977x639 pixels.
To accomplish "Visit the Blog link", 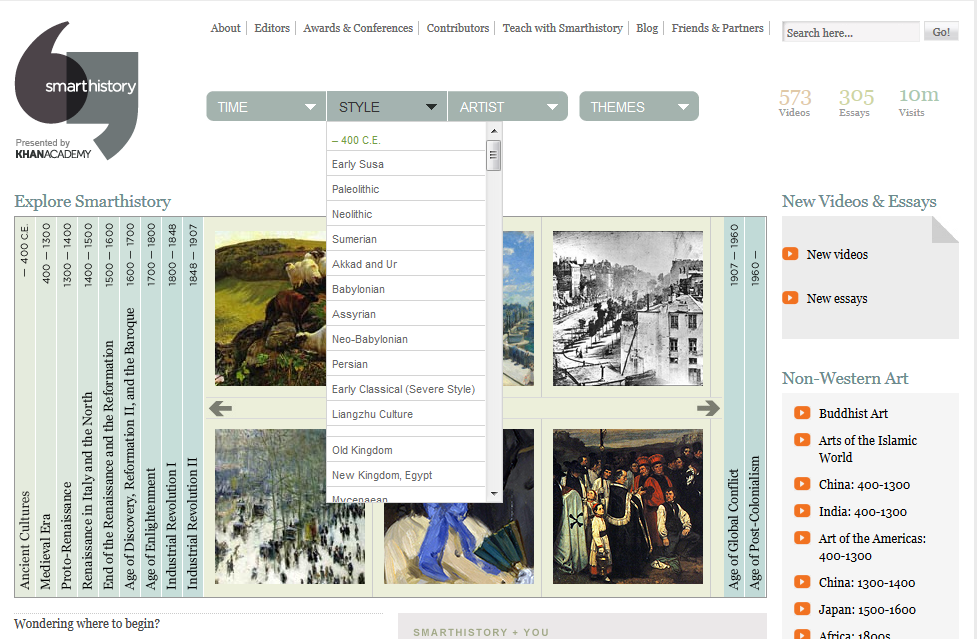I will (647, 28).
